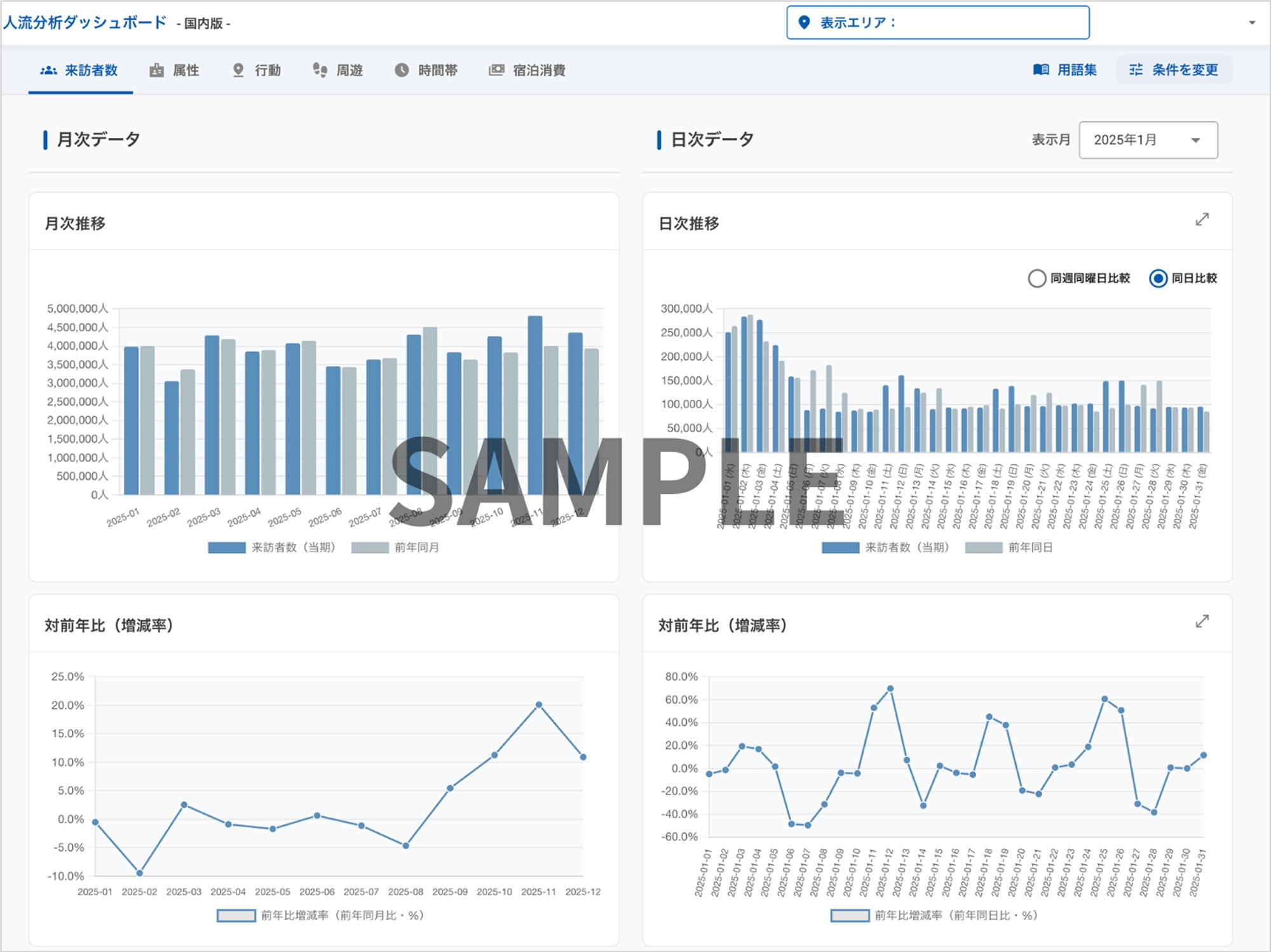Click the 周遊 footprints icon
The width and height of the screenshot is (1271, 952).
[320, 71]
